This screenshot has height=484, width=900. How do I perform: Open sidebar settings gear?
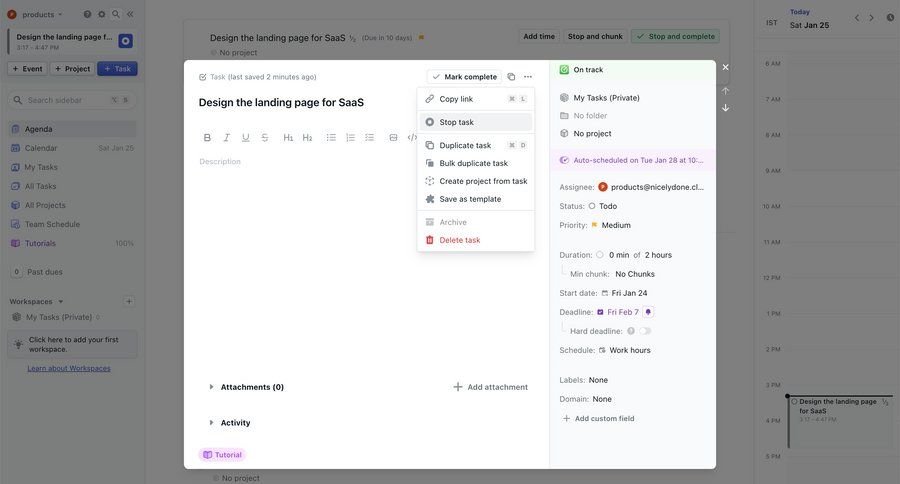pos(102,14)
